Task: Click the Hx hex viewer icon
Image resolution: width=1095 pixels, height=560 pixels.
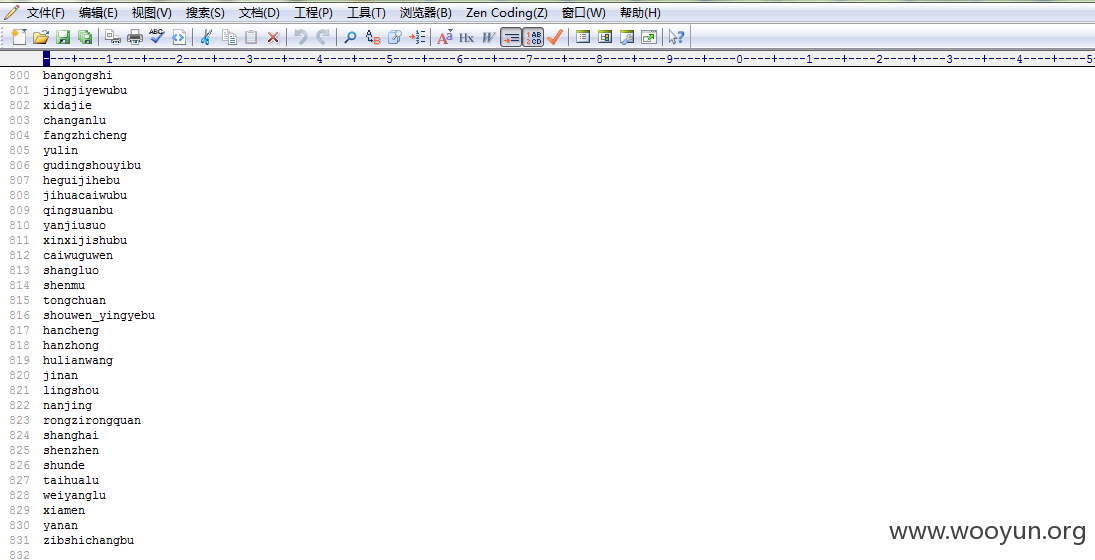Action: coord(466,37)
